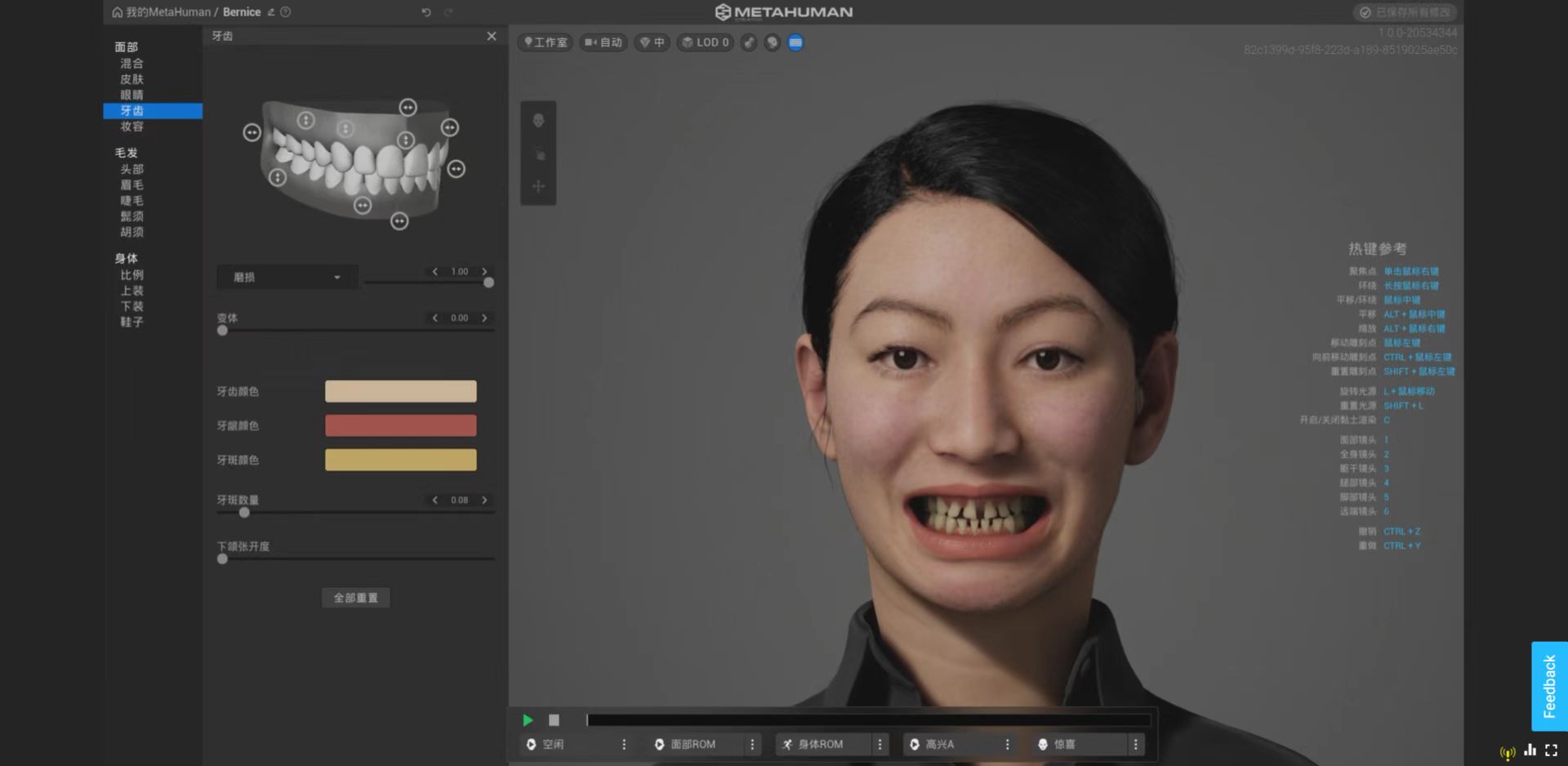Select the 高兴A animation
The image size is (1568, 766).
[951, 745]
